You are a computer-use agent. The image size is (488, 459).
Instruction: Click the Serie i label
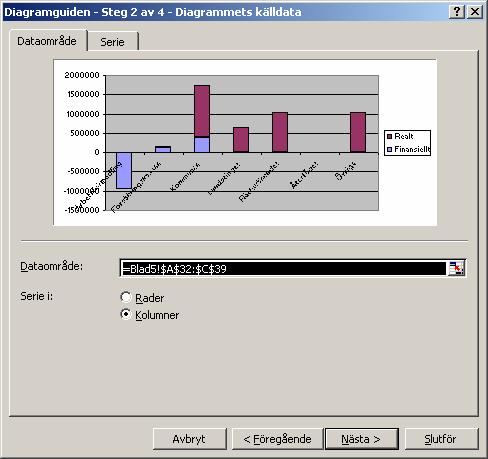pyautogui.click(x=36, y=296)
